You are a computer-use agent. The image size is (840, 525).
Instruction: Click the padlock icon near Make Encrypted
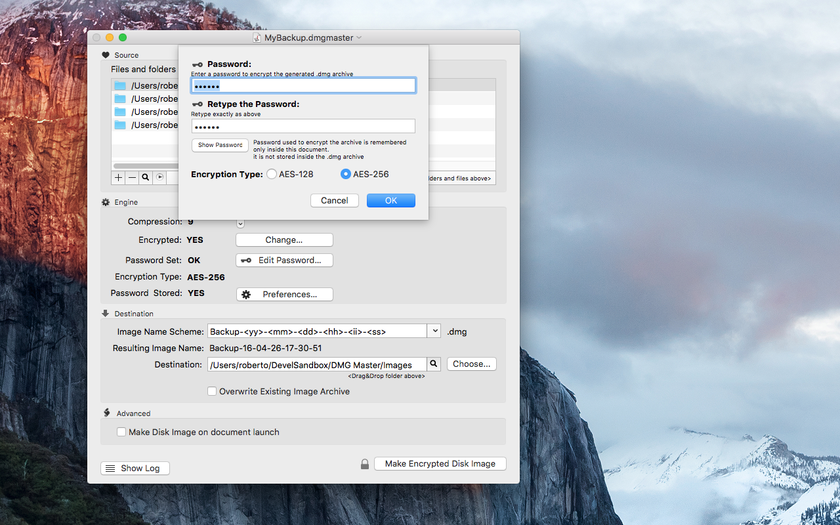tap(365, 464)
